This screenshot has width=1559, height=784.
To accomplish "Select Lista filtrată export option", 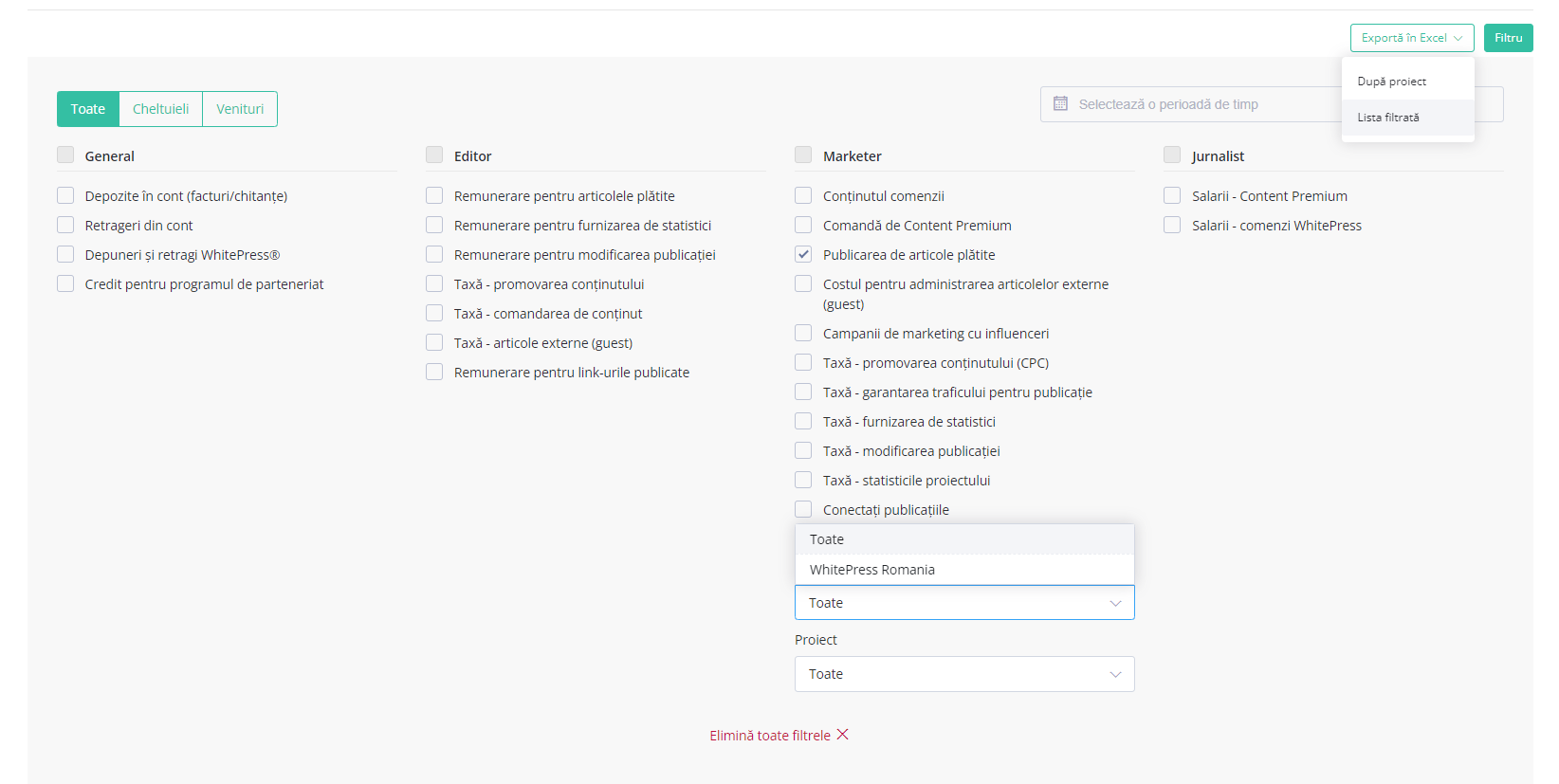I will (1407, 118).
